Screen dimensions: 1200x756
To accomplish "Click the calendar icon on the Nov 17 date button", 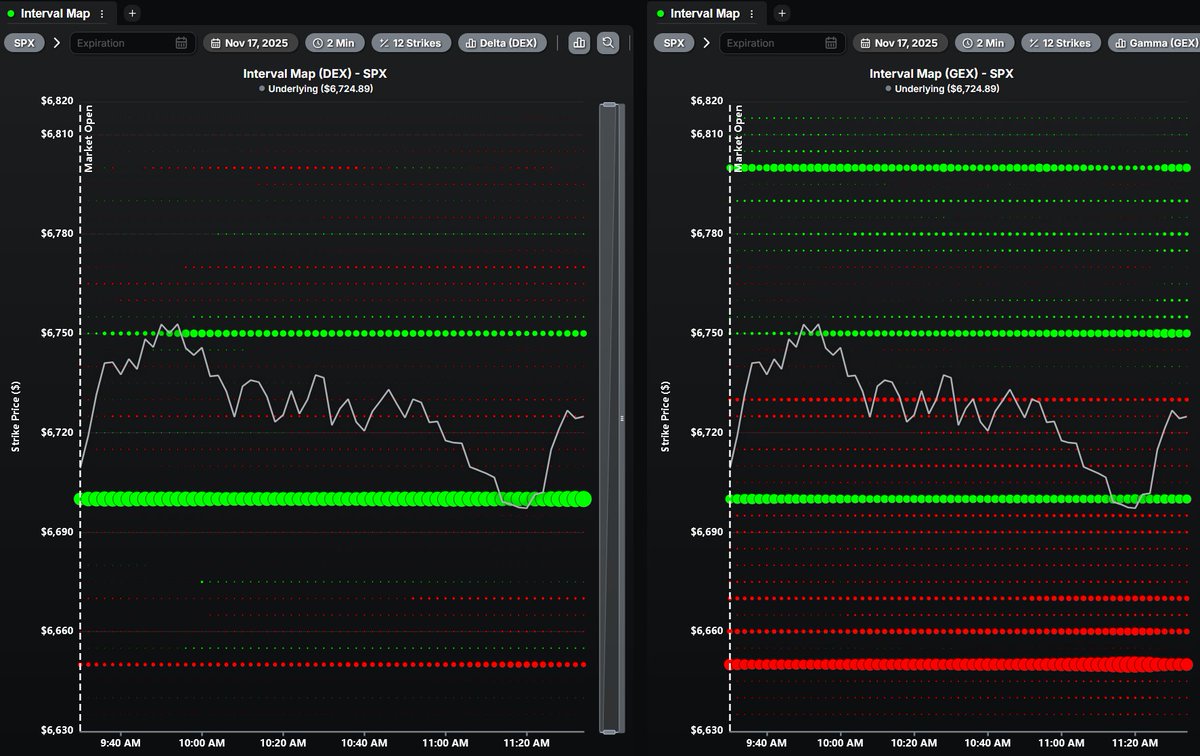I will click(x=216, y=42).
